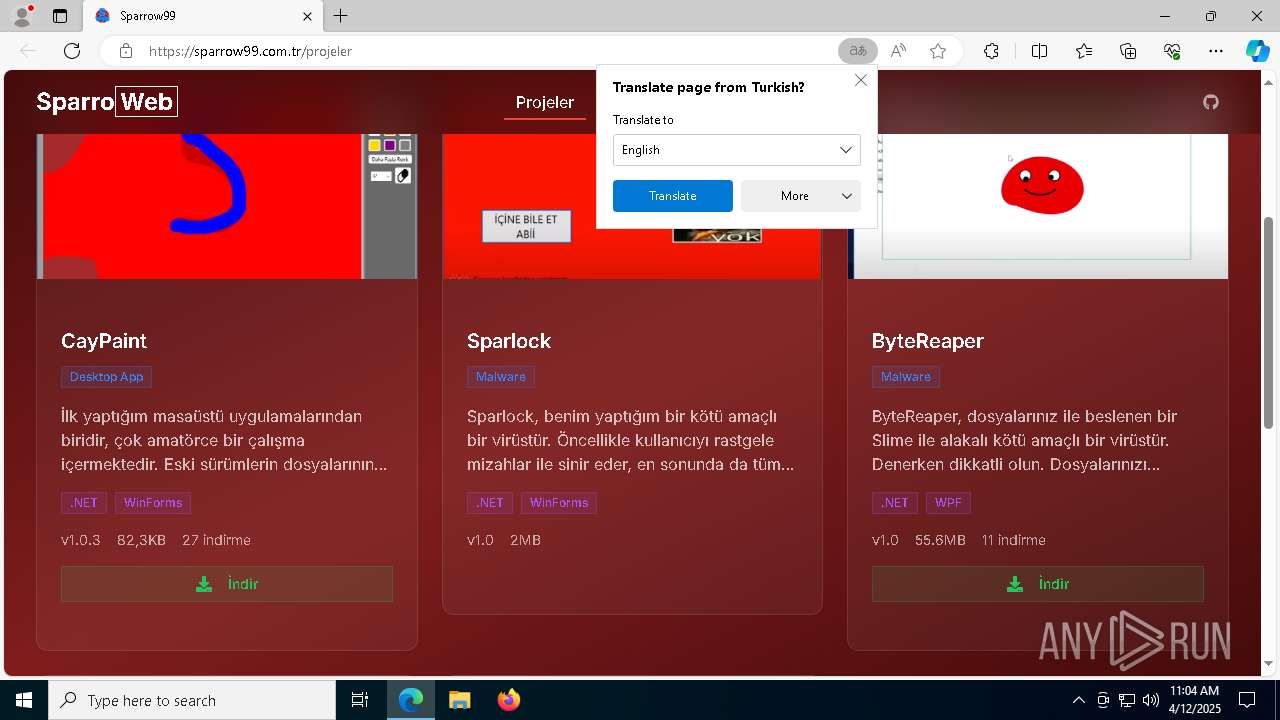Open Browser essentials heart icon
This screenshot has width=1280, height=720.
(1172, 51)
